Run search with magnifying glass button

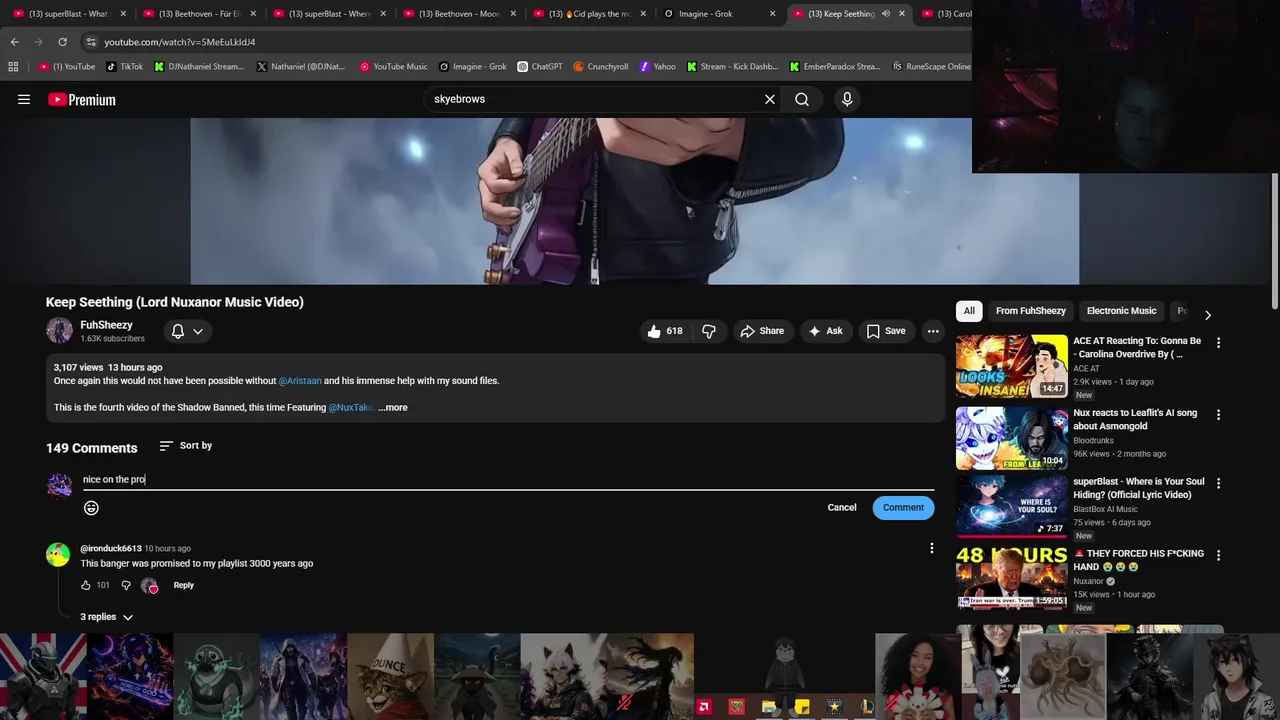(x=802, y=99)
